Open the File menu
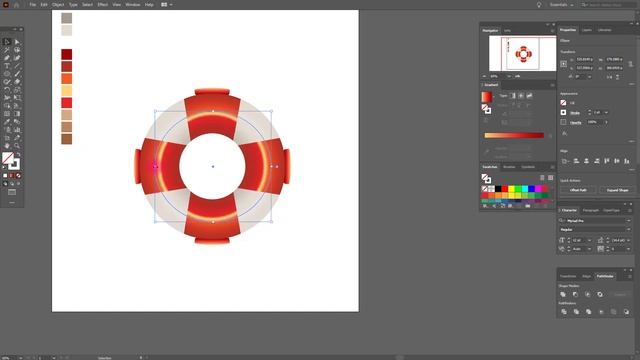Image resolution: width=640 pixels, height=360 pixels. point(33,4)
